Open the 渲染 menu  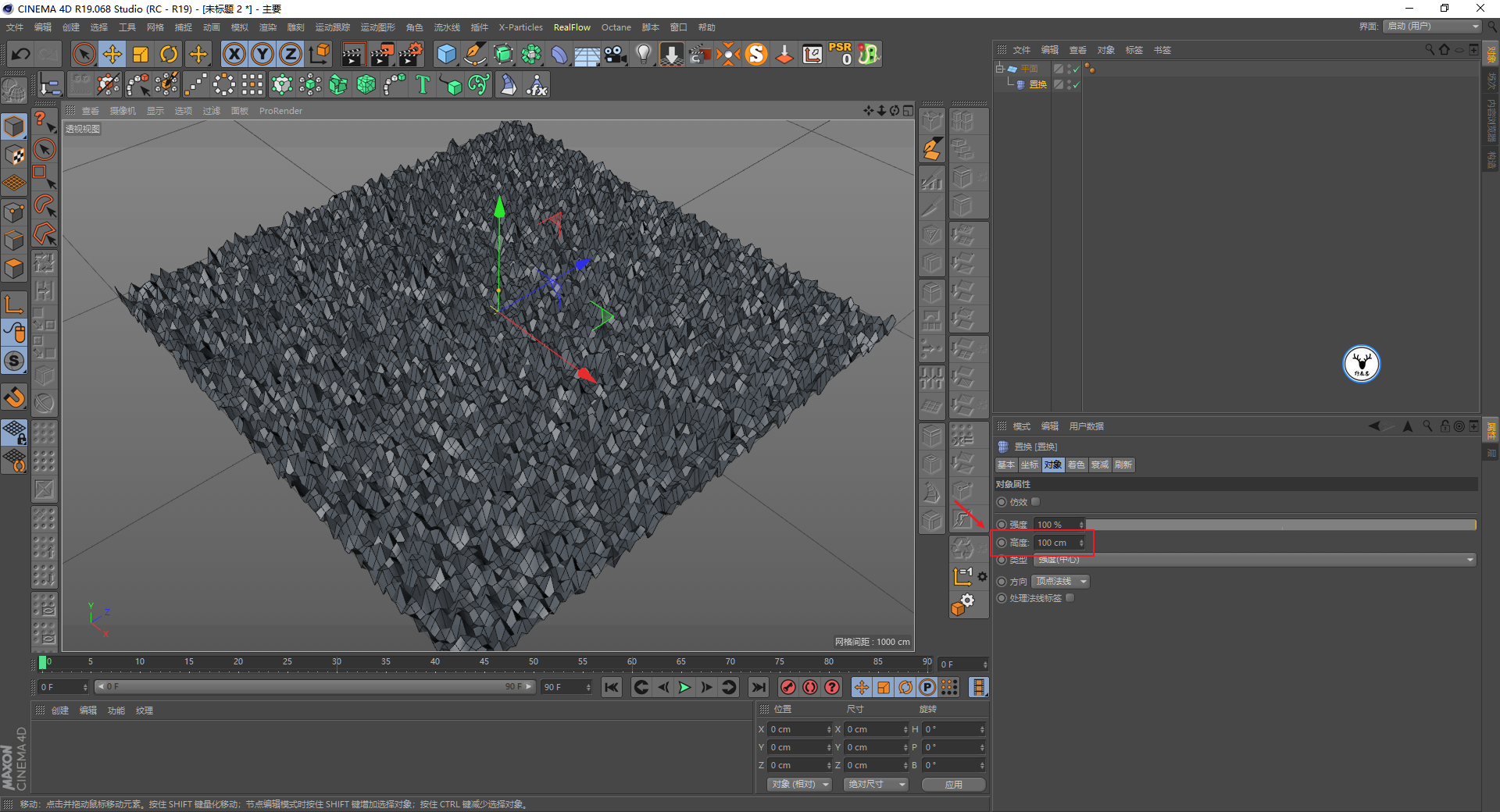point(268,27)
